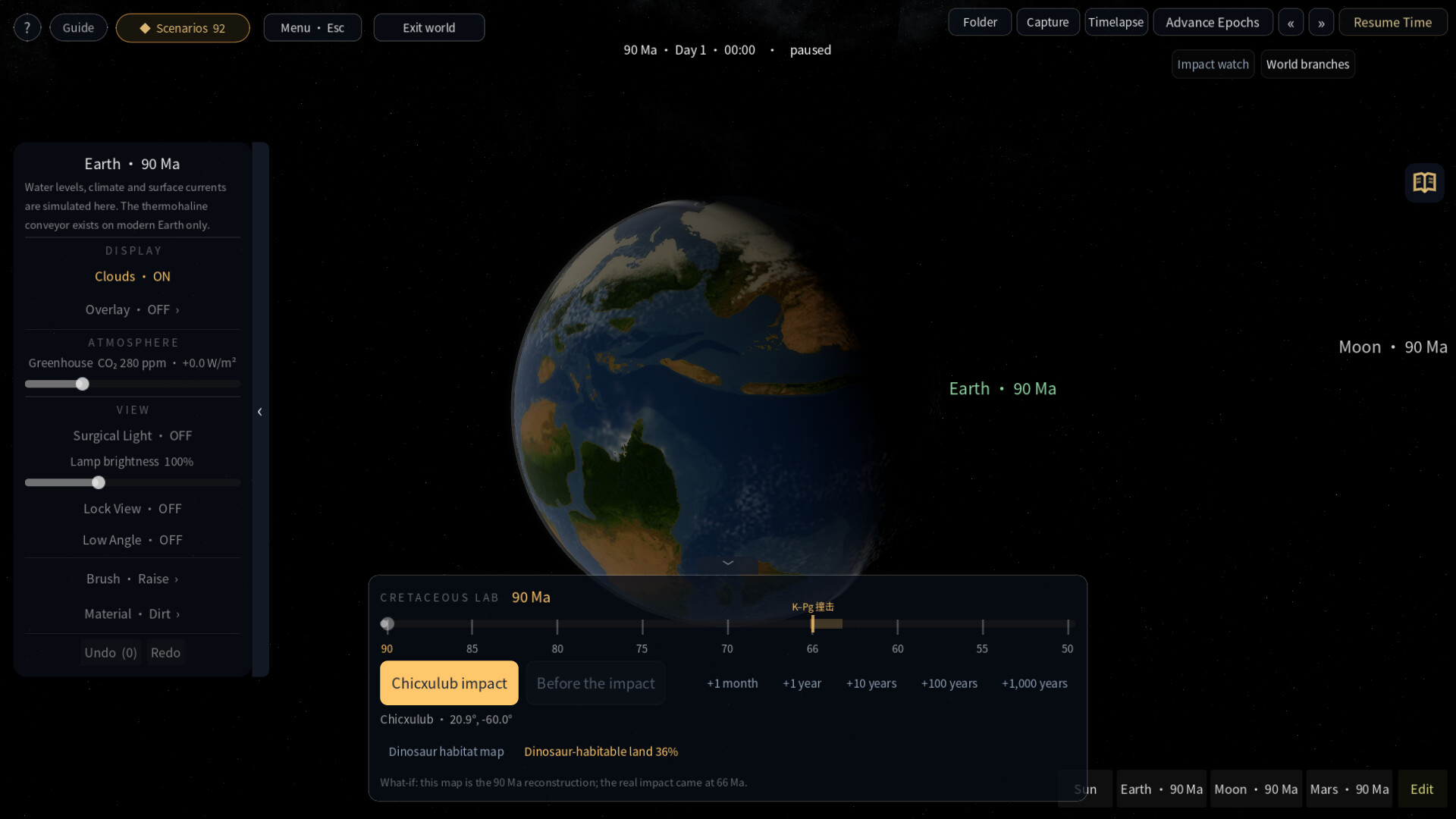1456x819 pixels.
Task: Resume Time from paused state
Action: click(x=1393, y=22)
